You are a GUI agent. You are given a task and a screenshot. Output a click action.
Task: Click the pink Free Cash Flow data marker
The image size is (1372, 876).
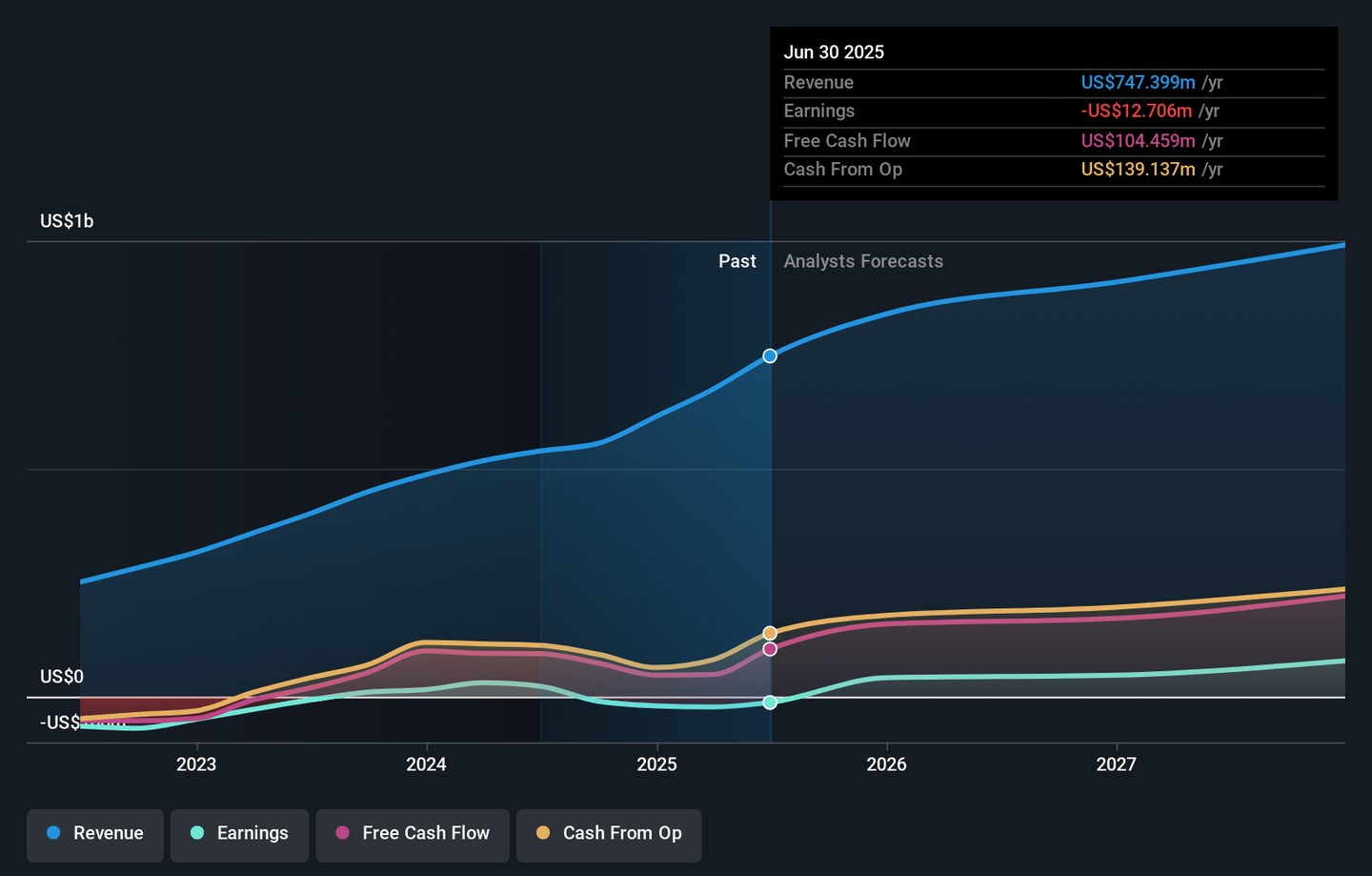pyautogui.click(x=770, y=649)
